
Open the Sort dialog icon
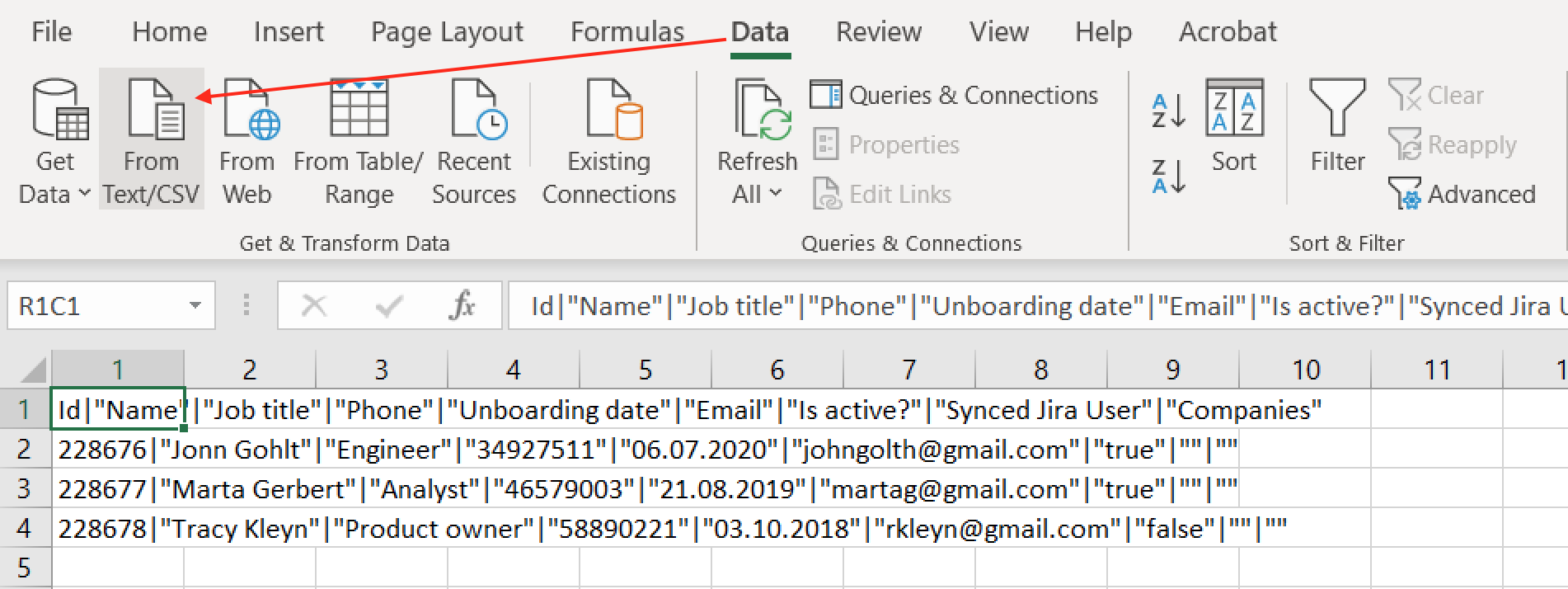(1233, 111)
